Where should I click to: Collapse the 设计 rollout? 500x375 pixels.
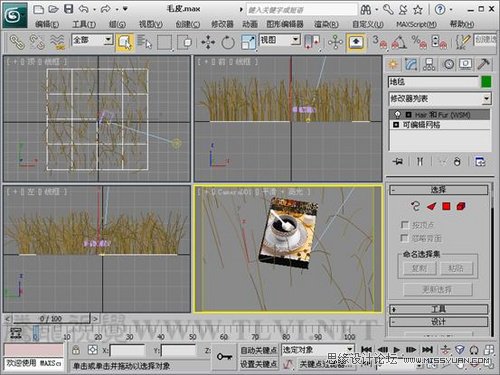click(x=438, y=322)
